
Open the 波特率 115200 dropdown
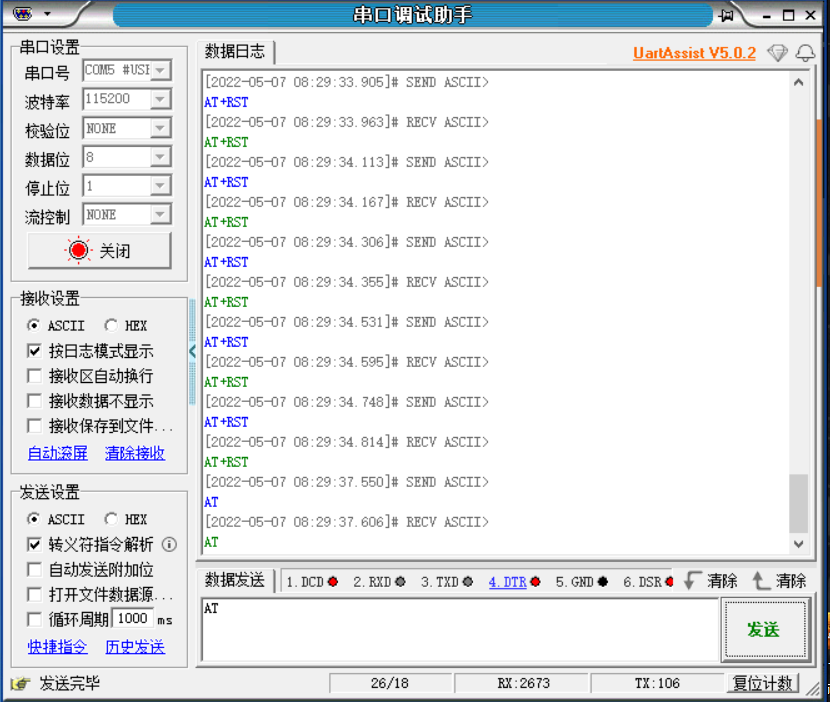click(161, 99)
